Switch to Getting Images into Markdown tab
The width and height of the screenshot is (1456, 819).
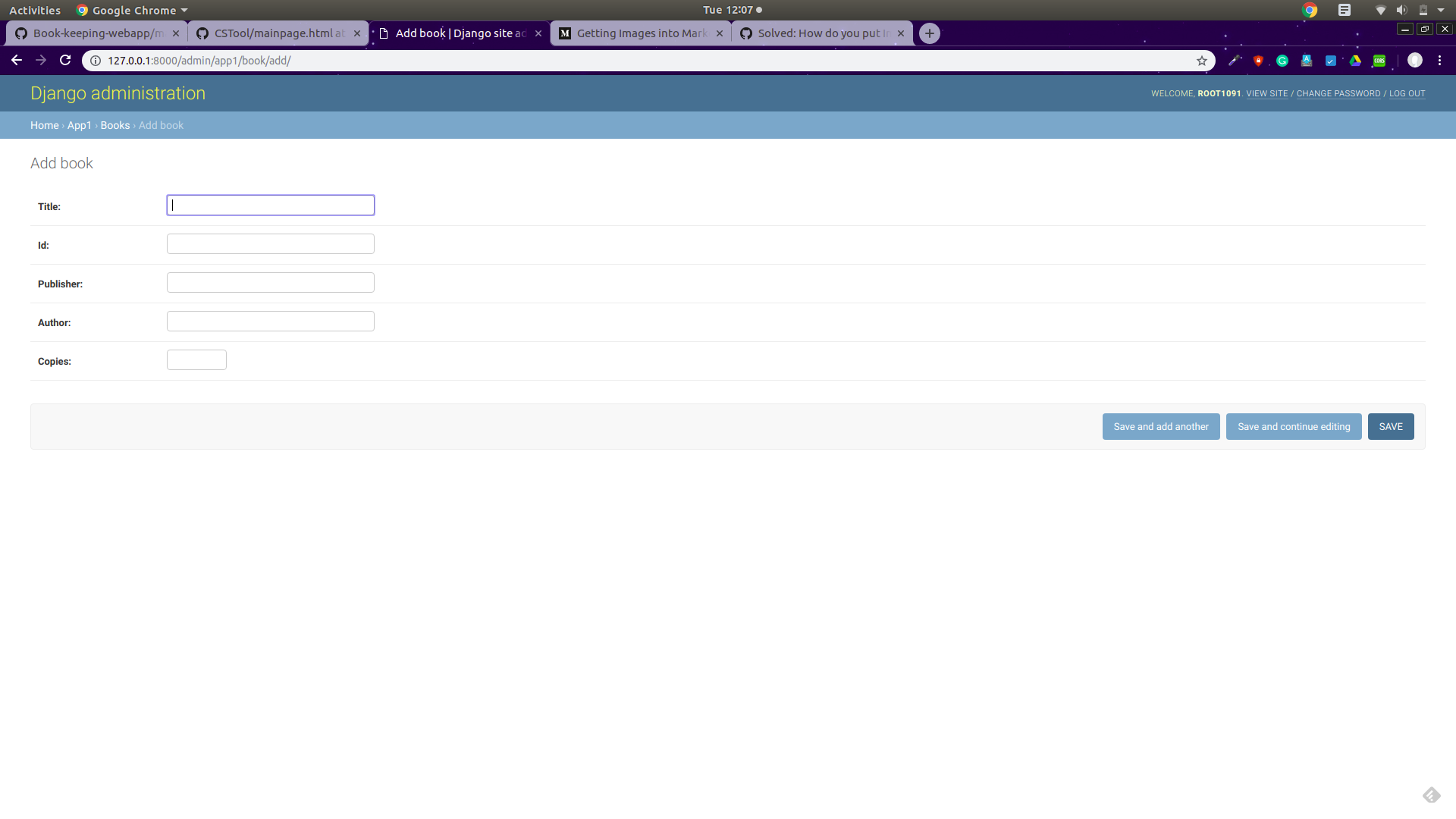click(x=641, y=33)
